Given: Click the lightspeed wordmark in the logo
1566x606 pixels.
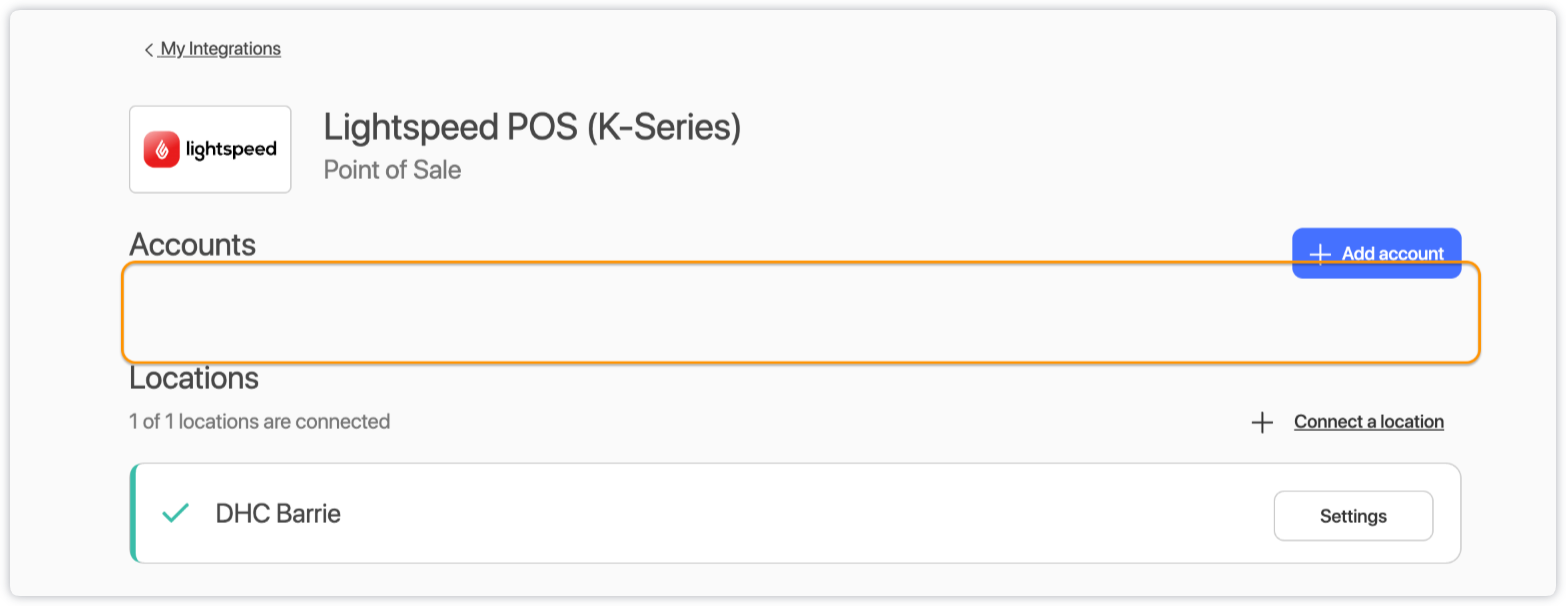Looking at the screenshot, I should point(231,150).
